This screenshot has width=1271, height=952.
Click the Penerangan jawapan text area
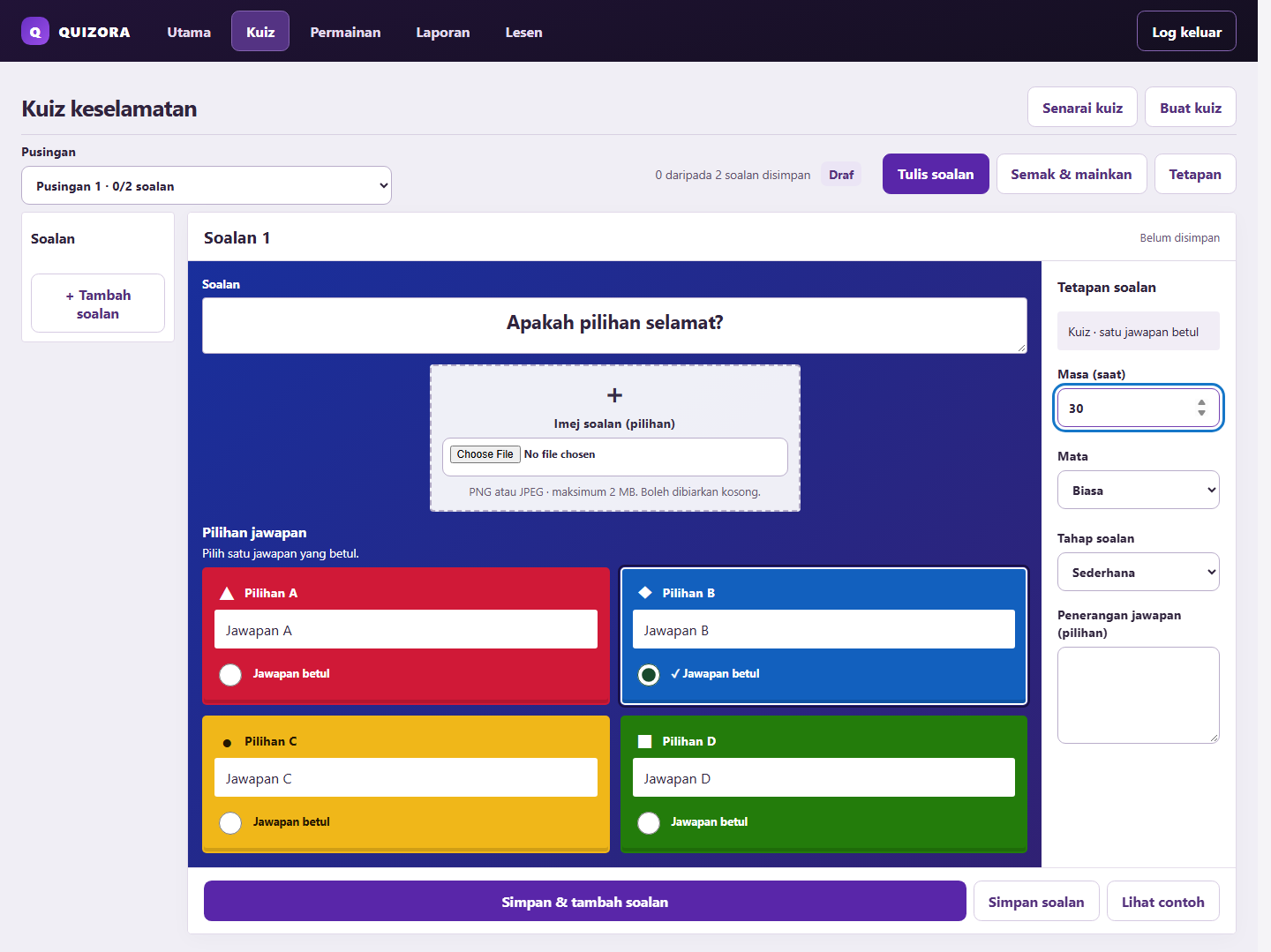tap(1139, 695)
